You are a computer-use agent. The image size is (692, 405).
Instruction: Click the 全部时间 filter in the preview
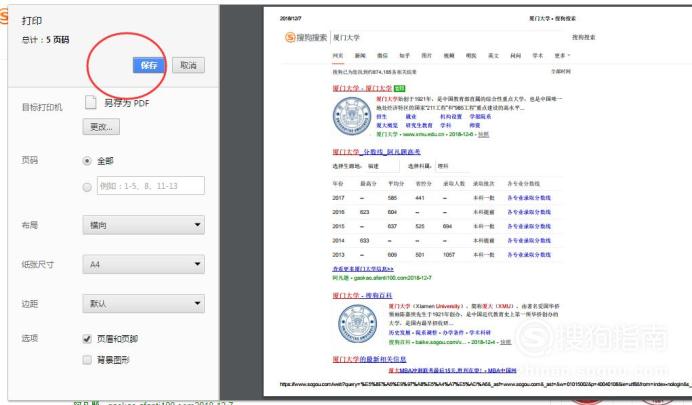click(560, 71)
